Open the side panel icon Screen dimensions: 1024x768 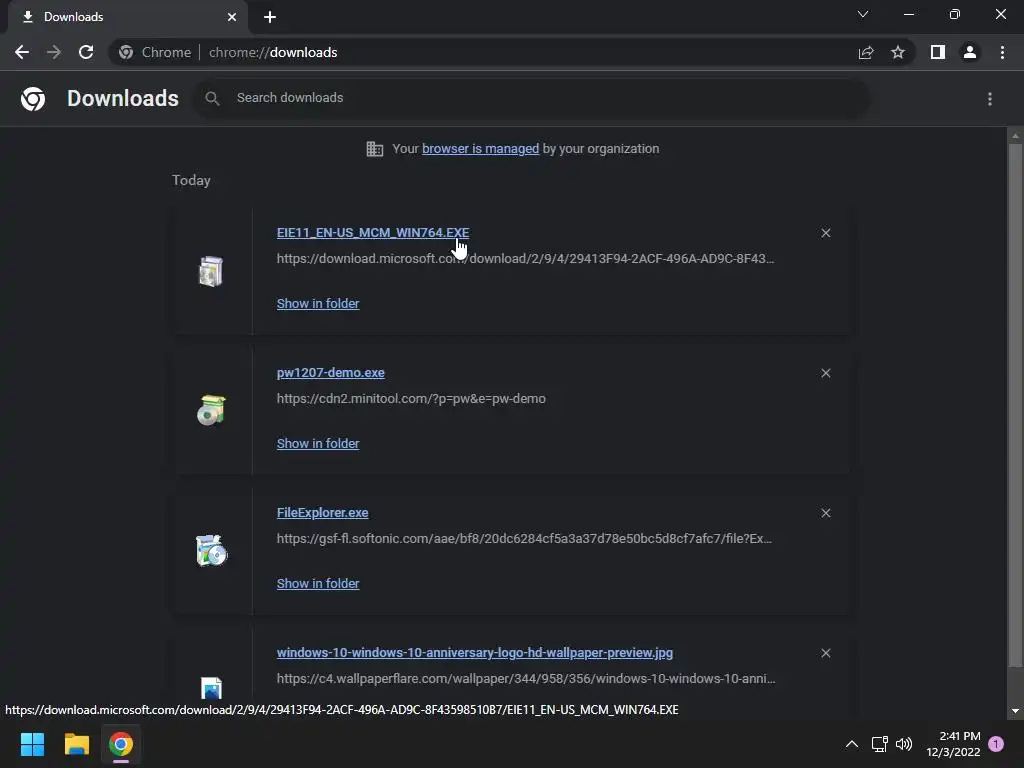click(x=938, y=52)
